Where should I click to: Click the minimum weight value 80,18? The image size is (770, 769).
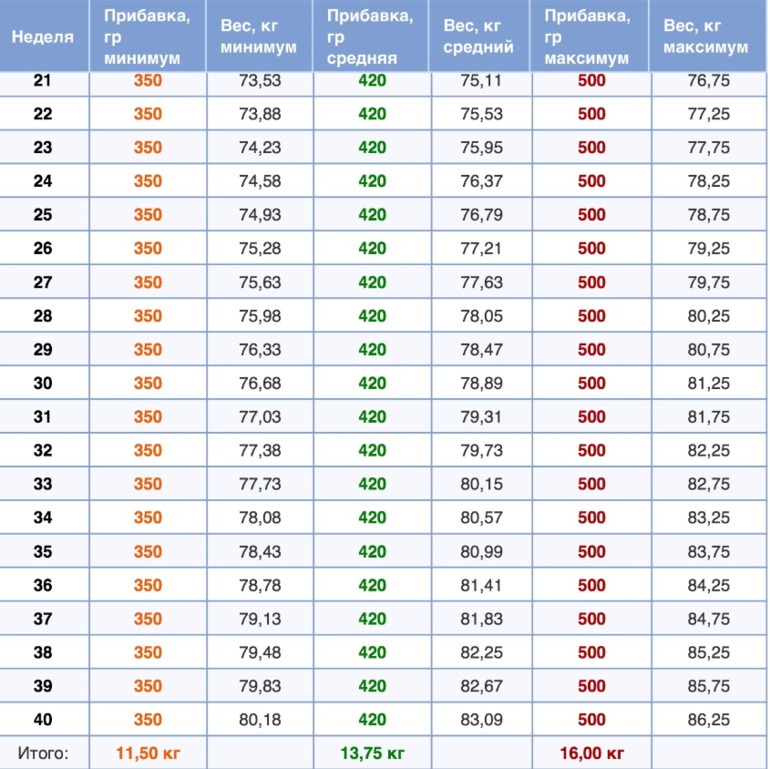pos(260,719)
